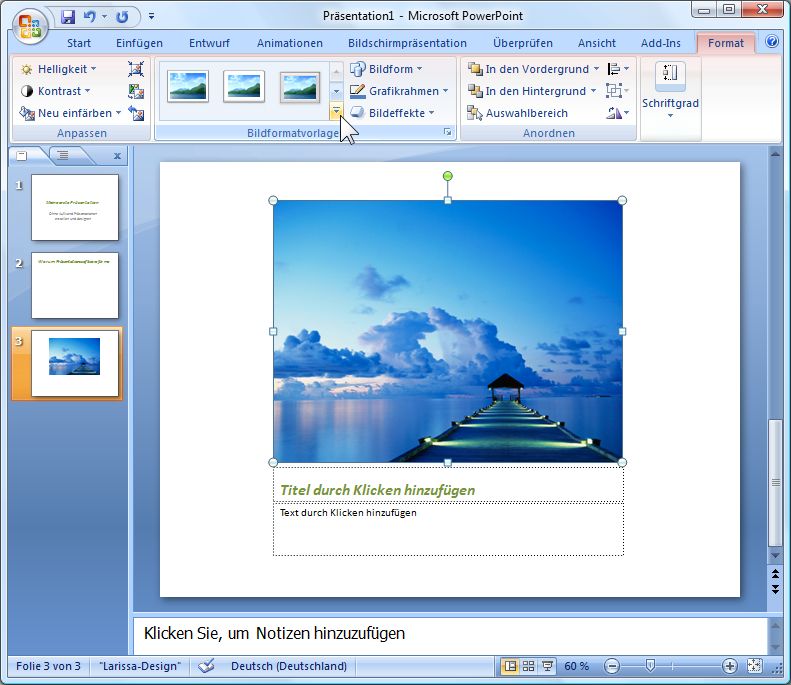
Task: Open the Schriftgrad size dropdown
Action: (670, 91)
